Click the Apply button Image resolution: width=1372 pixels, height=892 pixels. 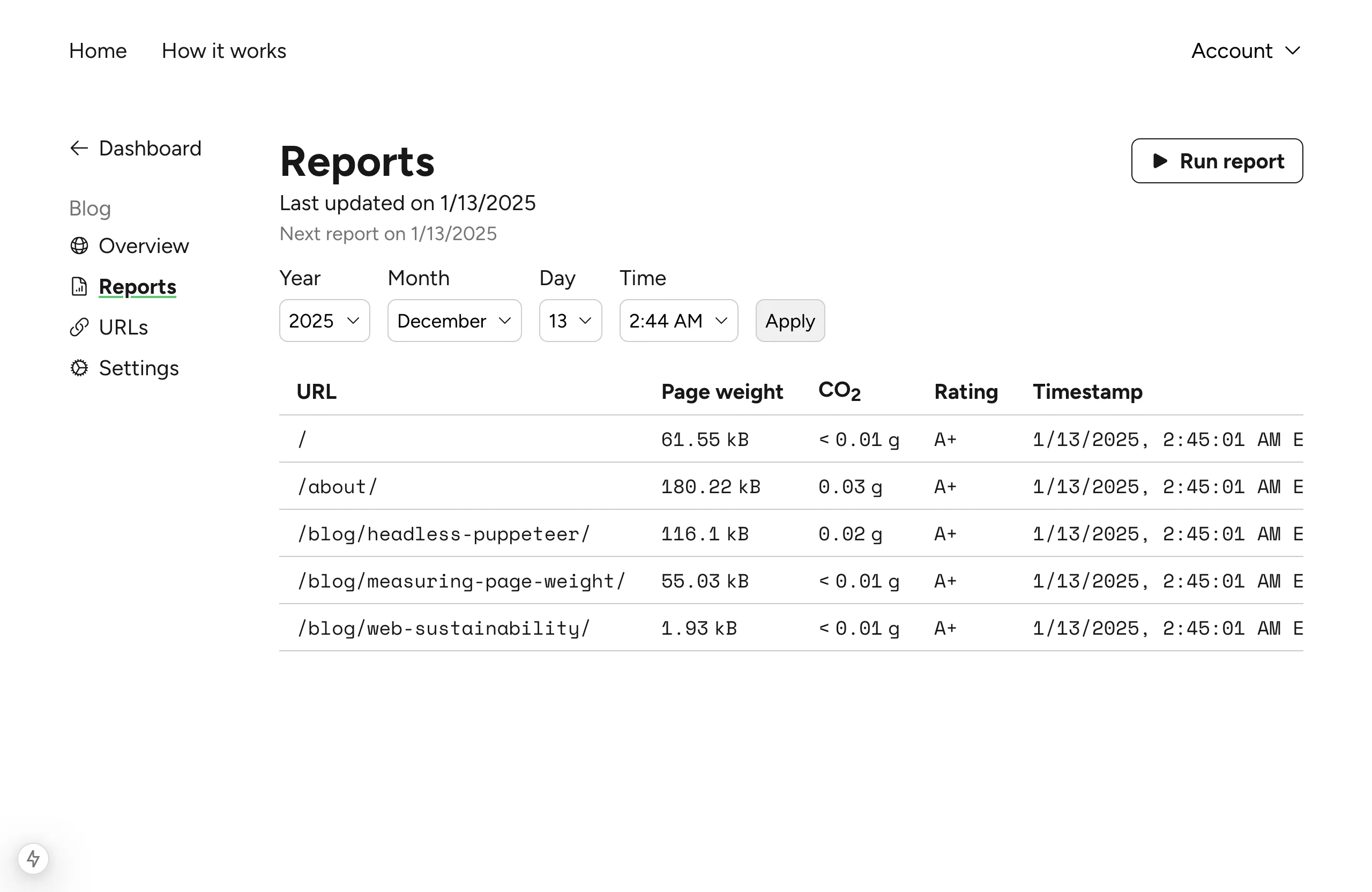point(790,321)
